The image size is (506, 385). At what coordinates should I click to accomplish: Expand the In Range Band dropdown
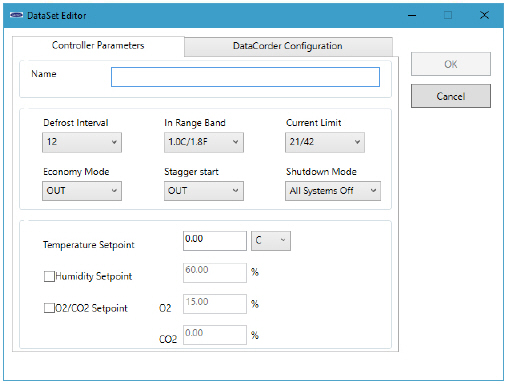(x=204, y=142)
